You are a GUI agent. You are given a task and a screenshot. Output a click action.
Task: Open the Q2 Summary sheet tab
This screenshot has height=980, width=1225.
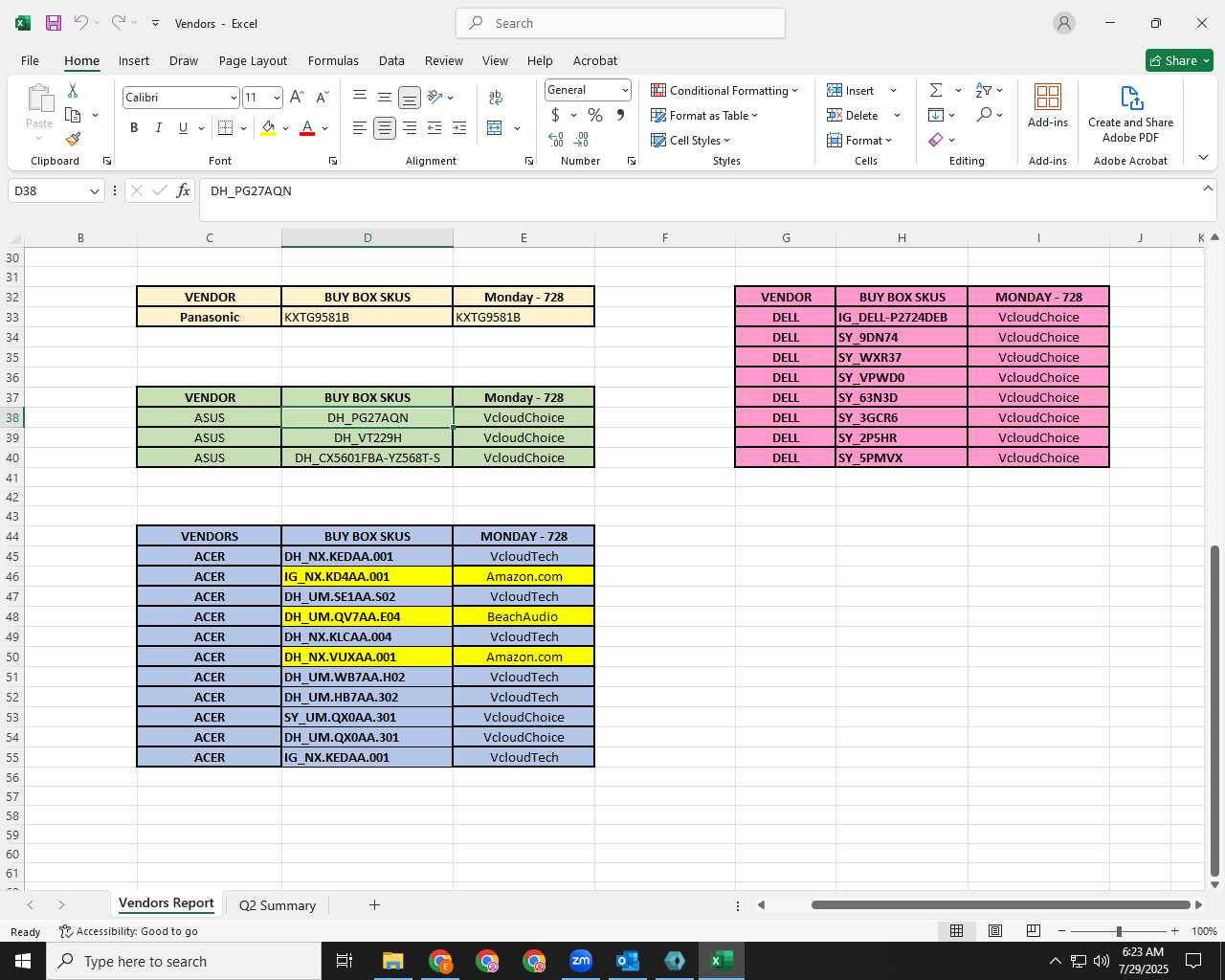(277, 905)
